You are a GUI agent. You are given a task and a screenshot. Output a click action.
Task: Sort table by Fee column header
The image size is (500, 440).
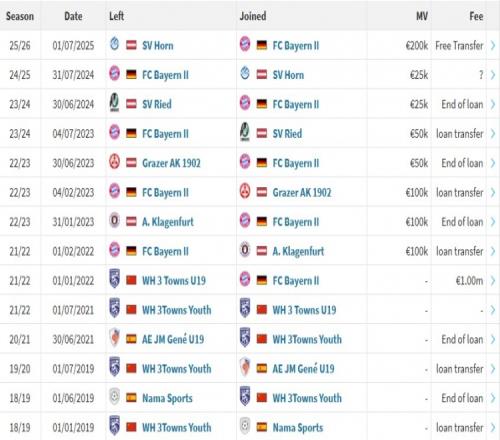click(476, 16)
